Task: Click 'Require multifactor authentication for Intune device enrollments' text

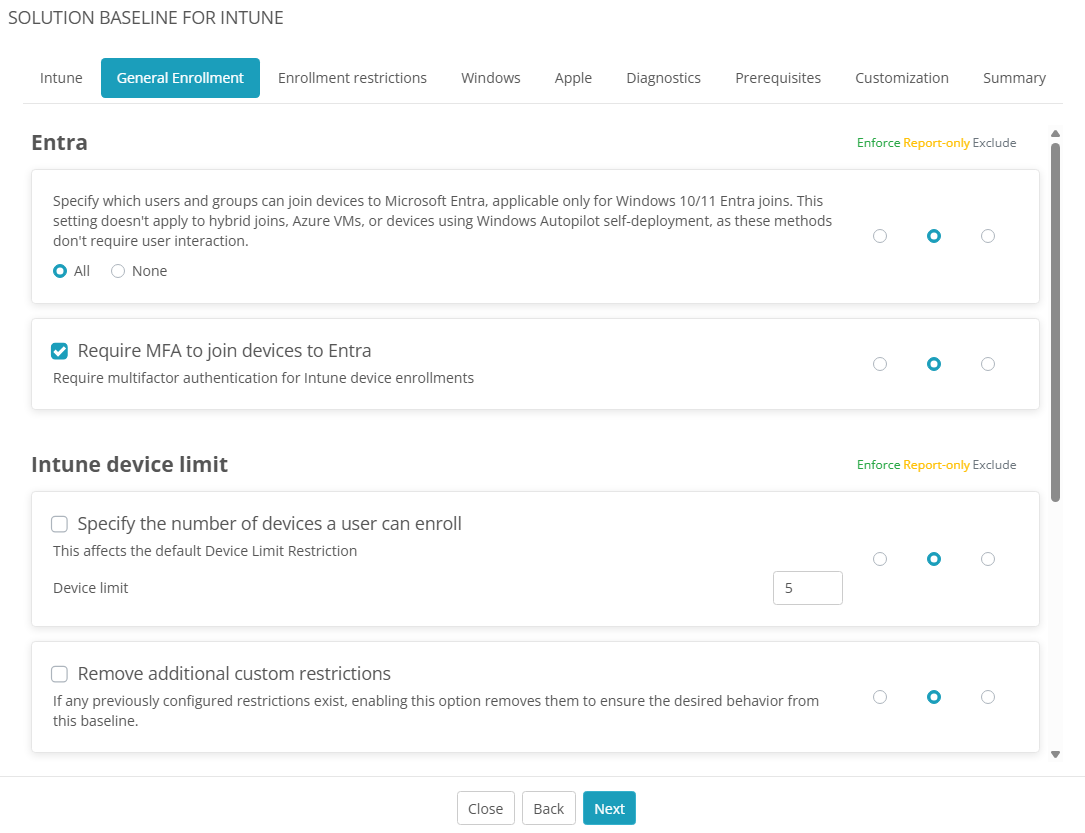Action: pyautogui.click(x=264, y=378)
